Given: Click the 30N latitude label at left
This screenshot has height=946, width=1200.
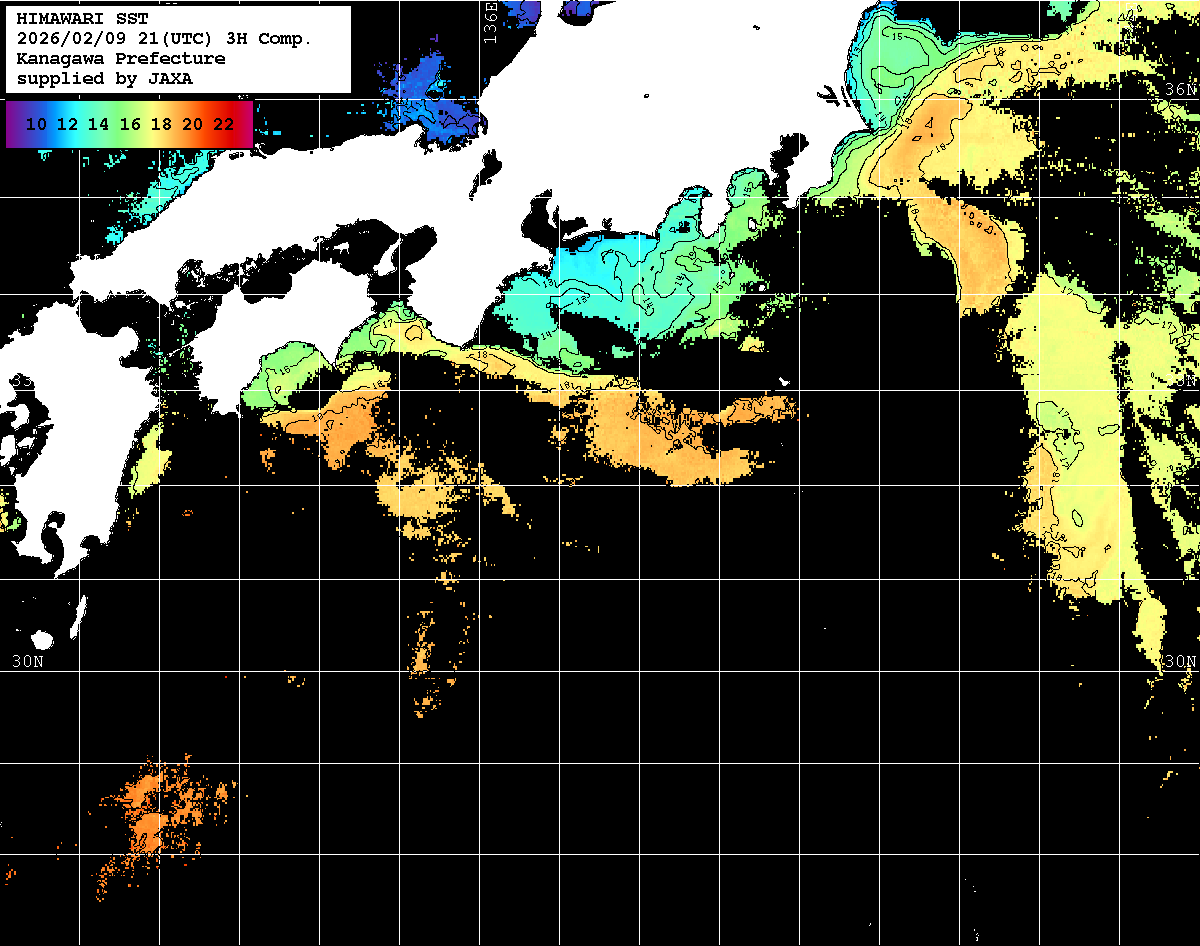Looking at the screenshot, I should tap(27, 661).
